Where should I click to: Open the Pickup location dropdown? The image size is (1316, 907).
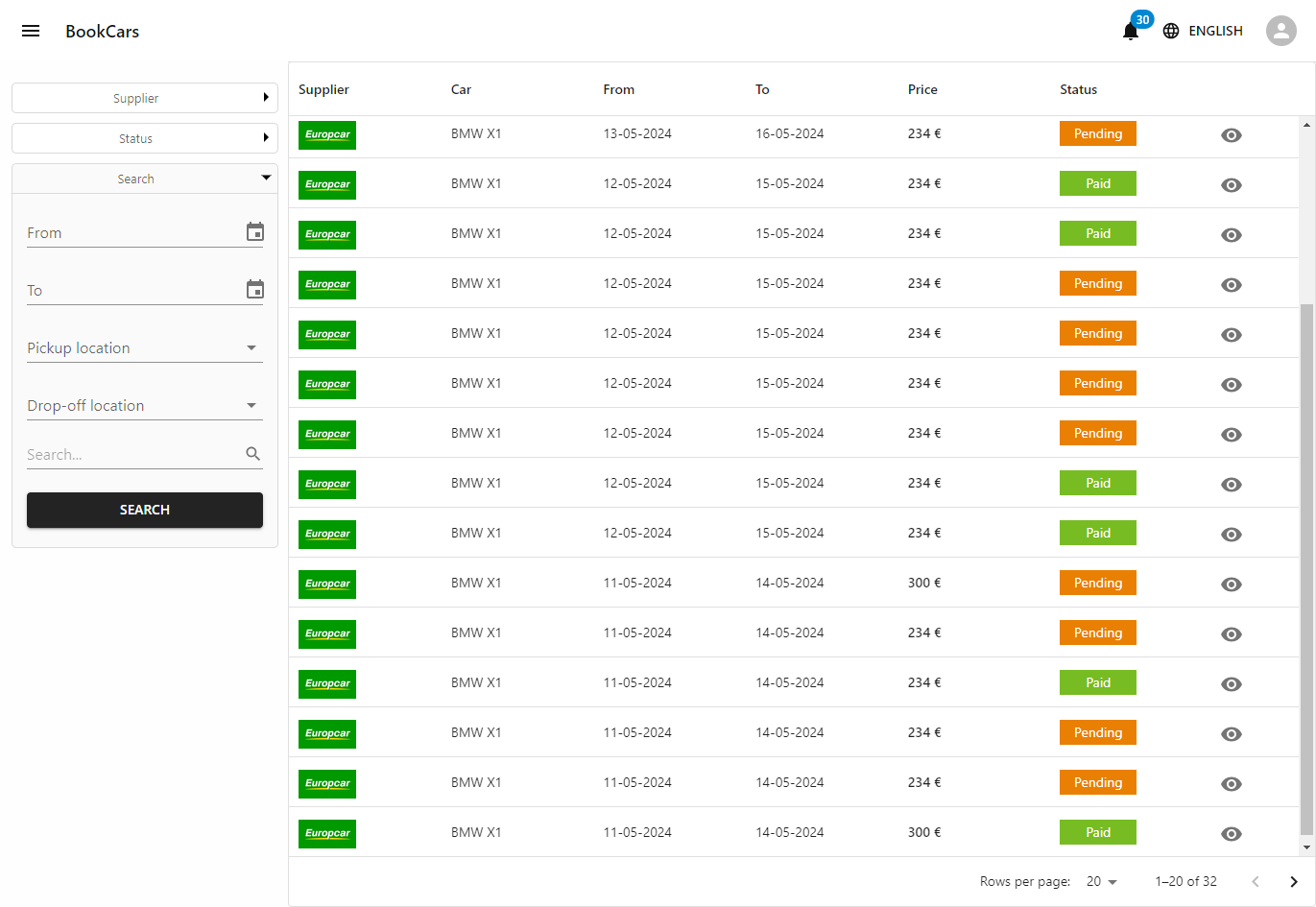145,348
